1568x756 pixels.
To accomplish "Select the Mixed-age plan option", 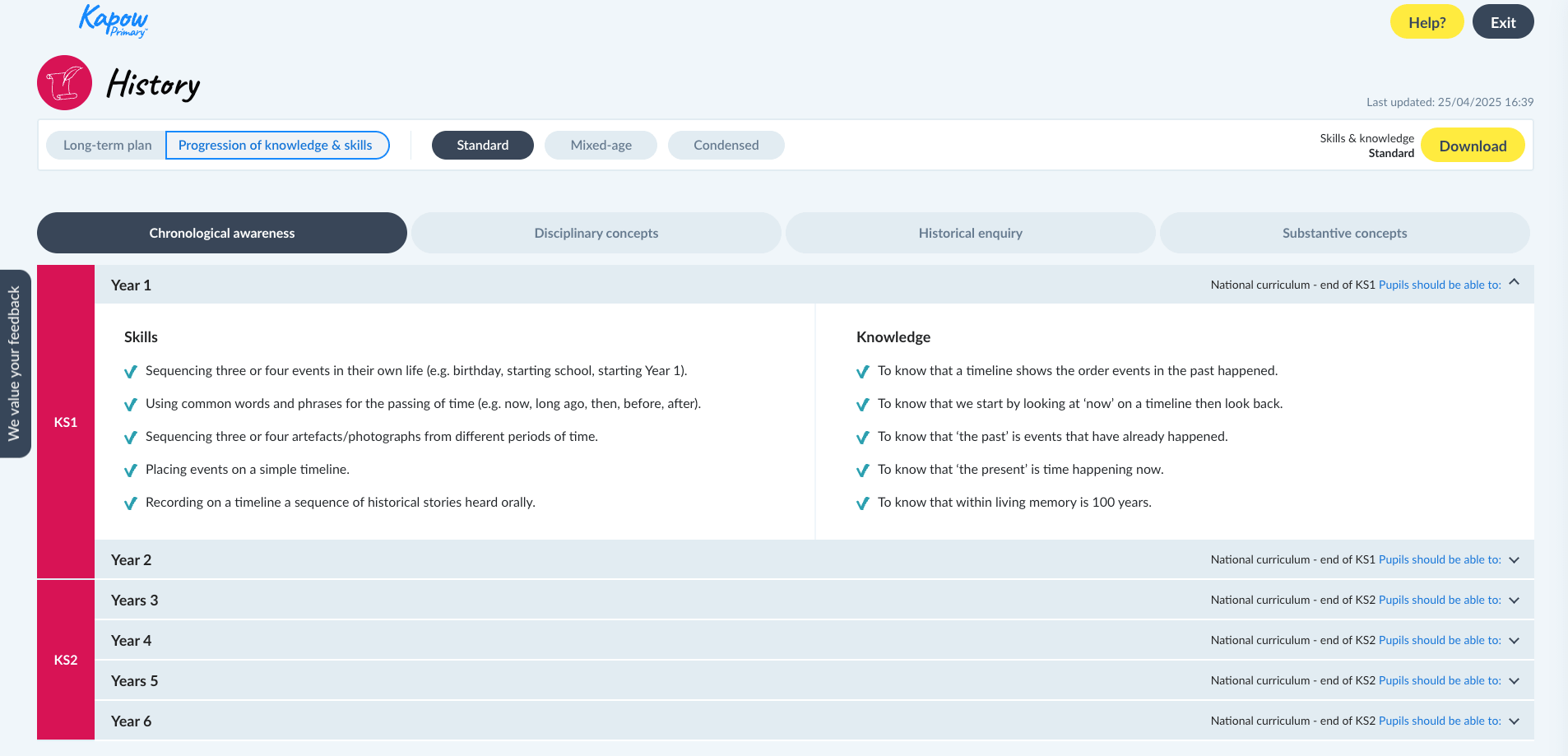I will [x=601, y=146].
